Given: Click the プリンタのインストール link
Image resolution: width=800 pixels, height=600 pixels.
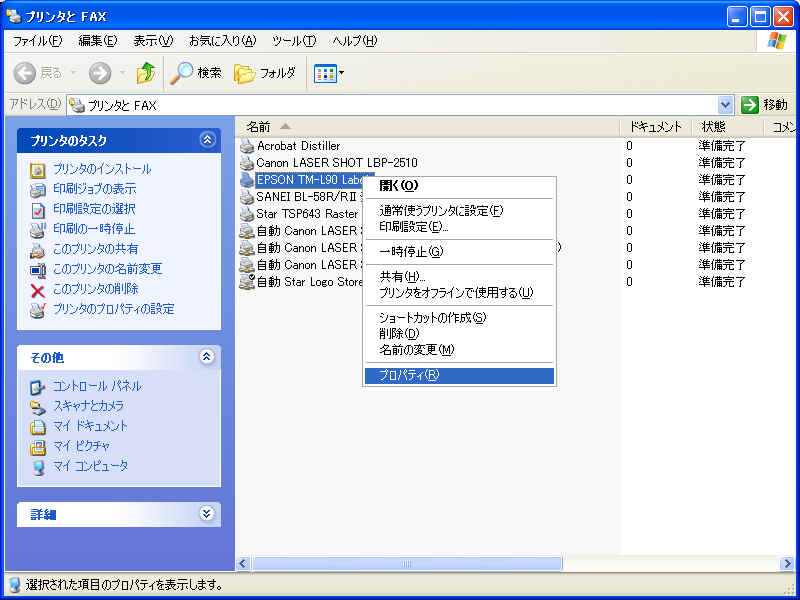Looking at the screenshot, I should (x=102, y=169).
